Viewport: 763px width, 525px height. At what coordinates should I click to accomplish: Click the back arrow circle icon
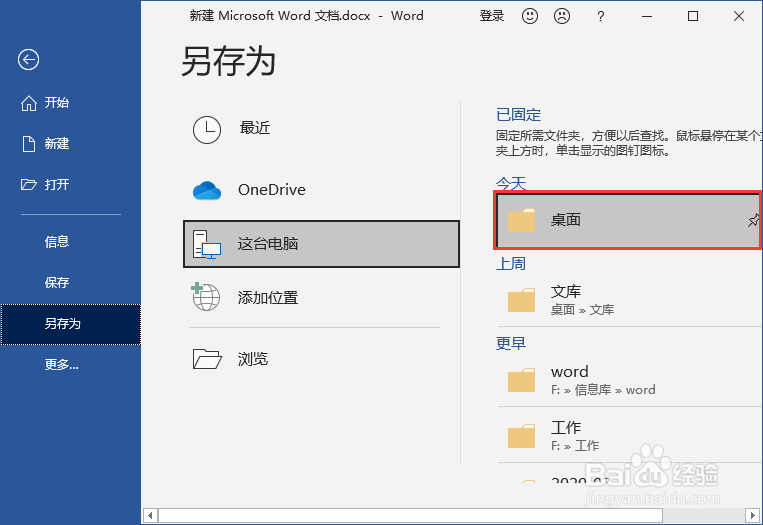click(x=28, y=60)
